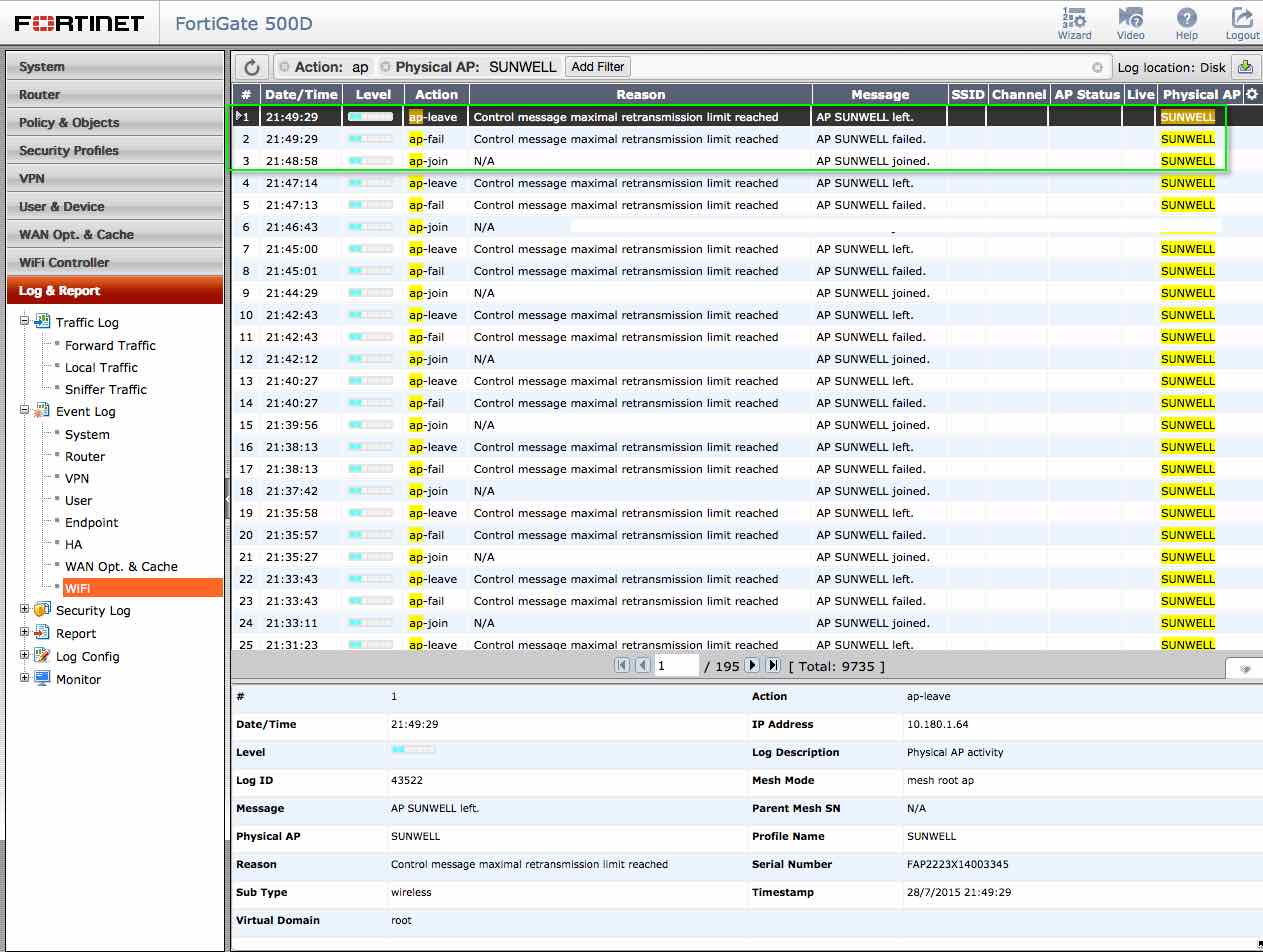The image size is (1263, 952).
Task: Collapse the Traffic Log tree node
Action: 25,321
